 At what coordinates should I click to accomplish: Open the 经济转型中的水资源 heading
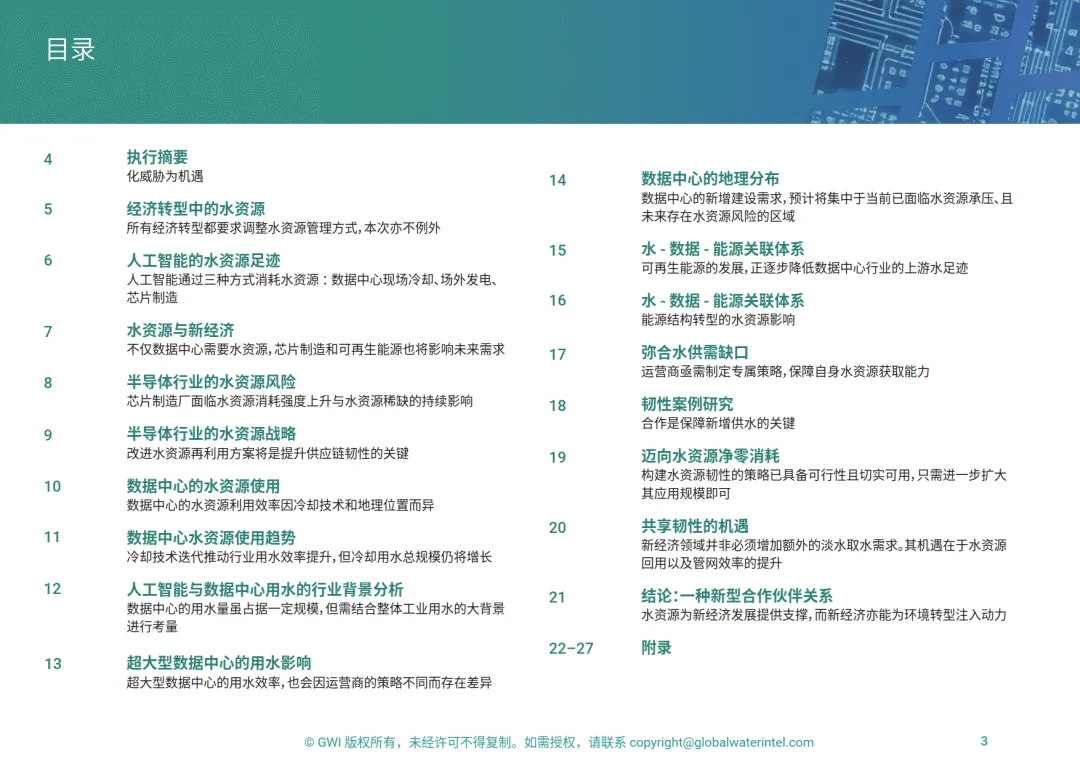point(196,209)
